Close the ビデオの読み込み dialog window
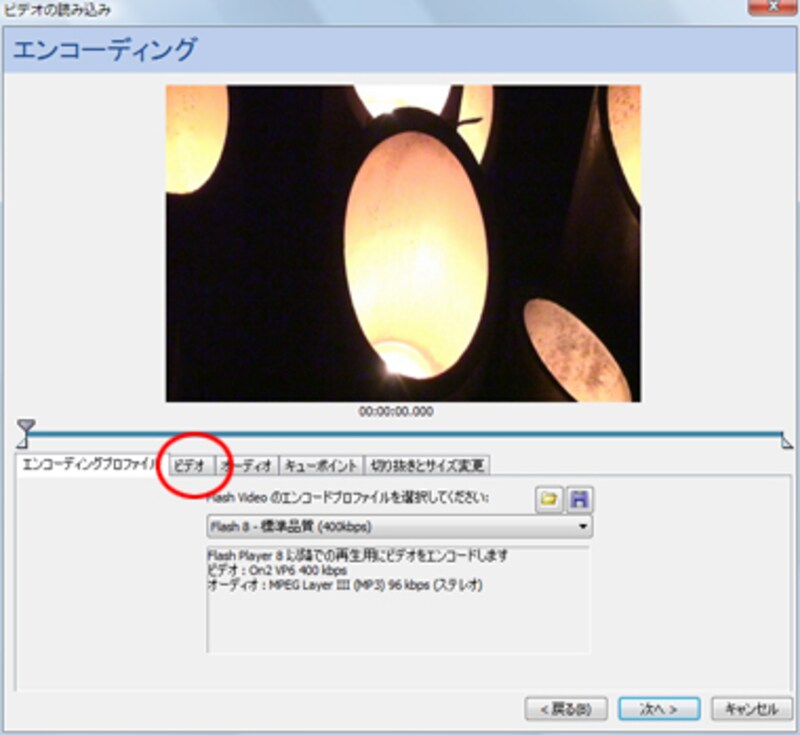This screenshot has width=800, height=735. 774,7
